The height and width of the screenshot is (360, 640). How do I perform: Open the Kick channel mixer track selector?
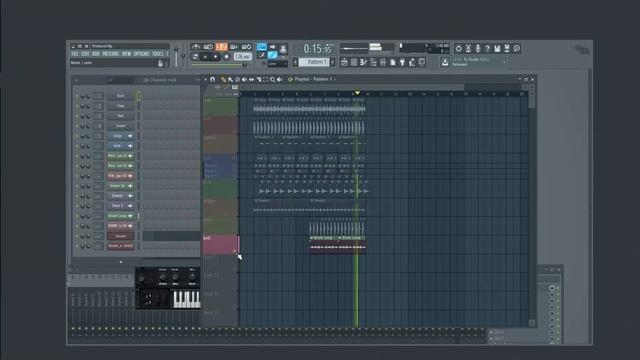[98, 96]
